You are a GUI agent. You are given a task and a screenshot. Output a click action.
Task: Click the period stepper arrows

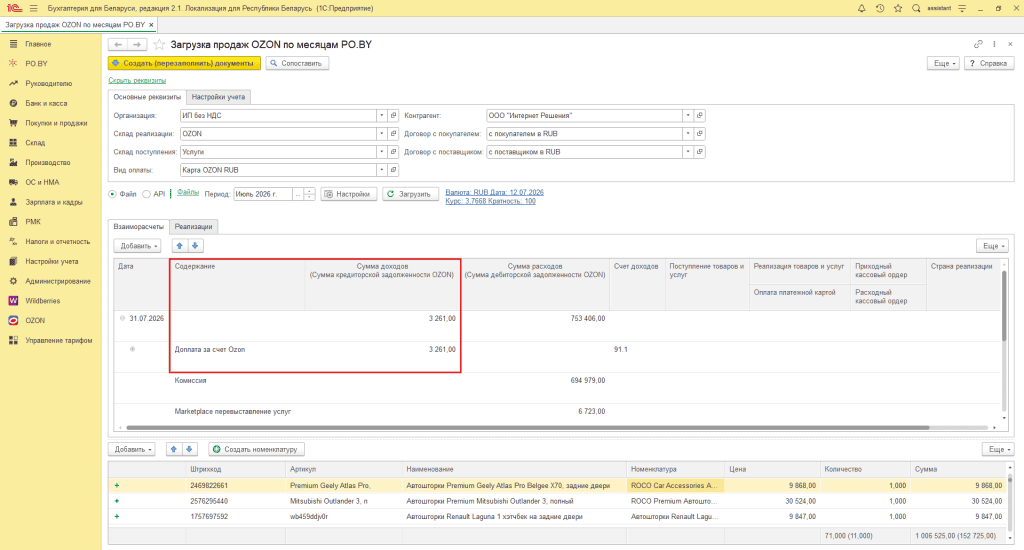[310, 194]
